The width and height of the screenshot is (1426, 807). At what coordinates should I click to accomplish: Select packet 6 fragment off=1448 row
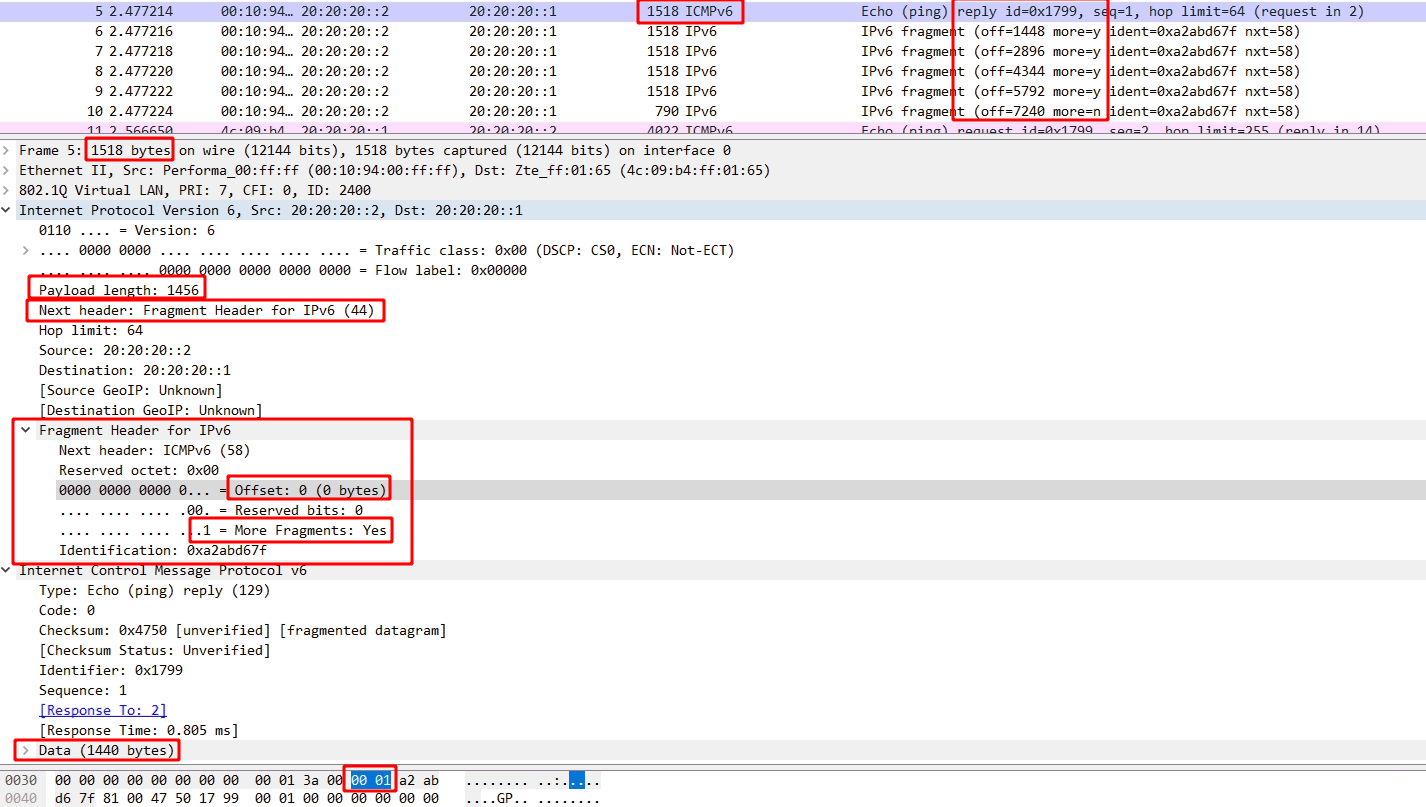[x=713, y=31]
